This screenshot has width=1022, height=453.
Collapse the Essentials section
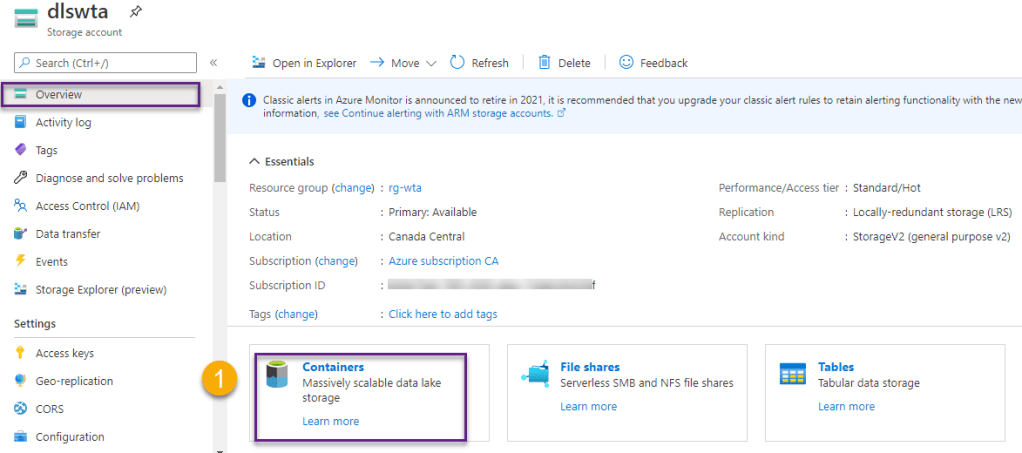click(255, 161)
